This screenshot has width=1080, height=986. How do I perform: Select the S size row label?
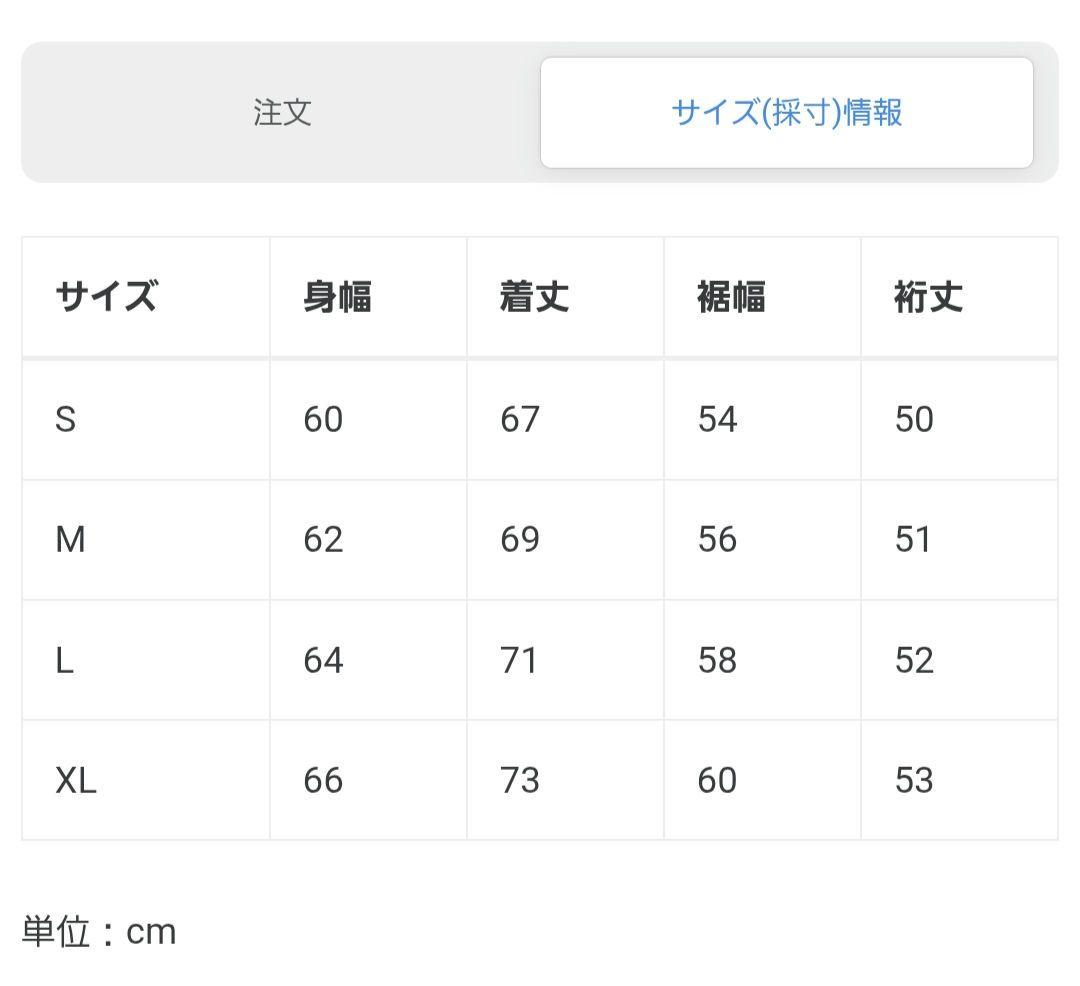[66, 419]
